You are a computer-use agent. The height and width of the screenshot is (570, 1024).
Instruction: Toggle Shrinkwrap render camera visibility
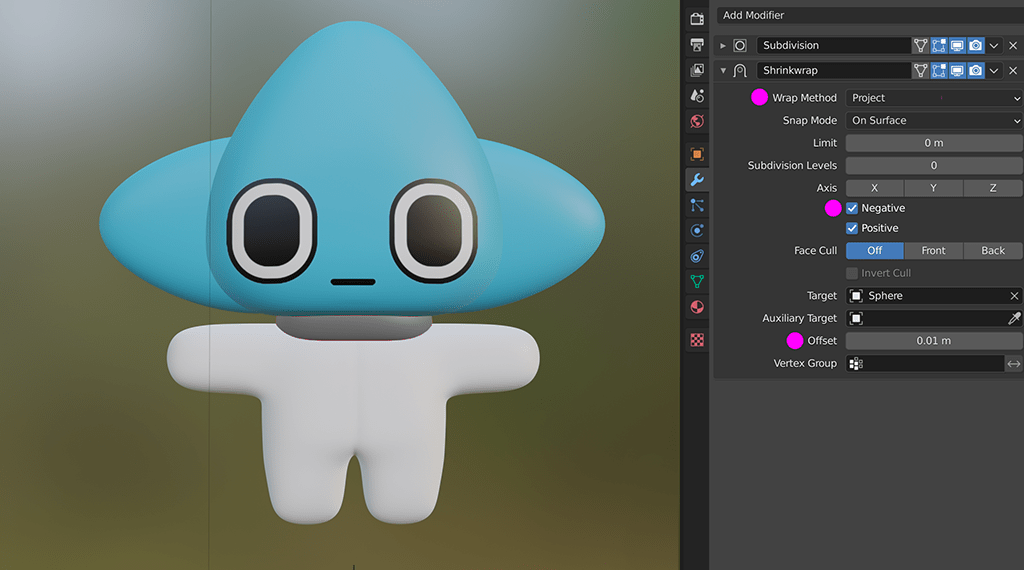975,70
